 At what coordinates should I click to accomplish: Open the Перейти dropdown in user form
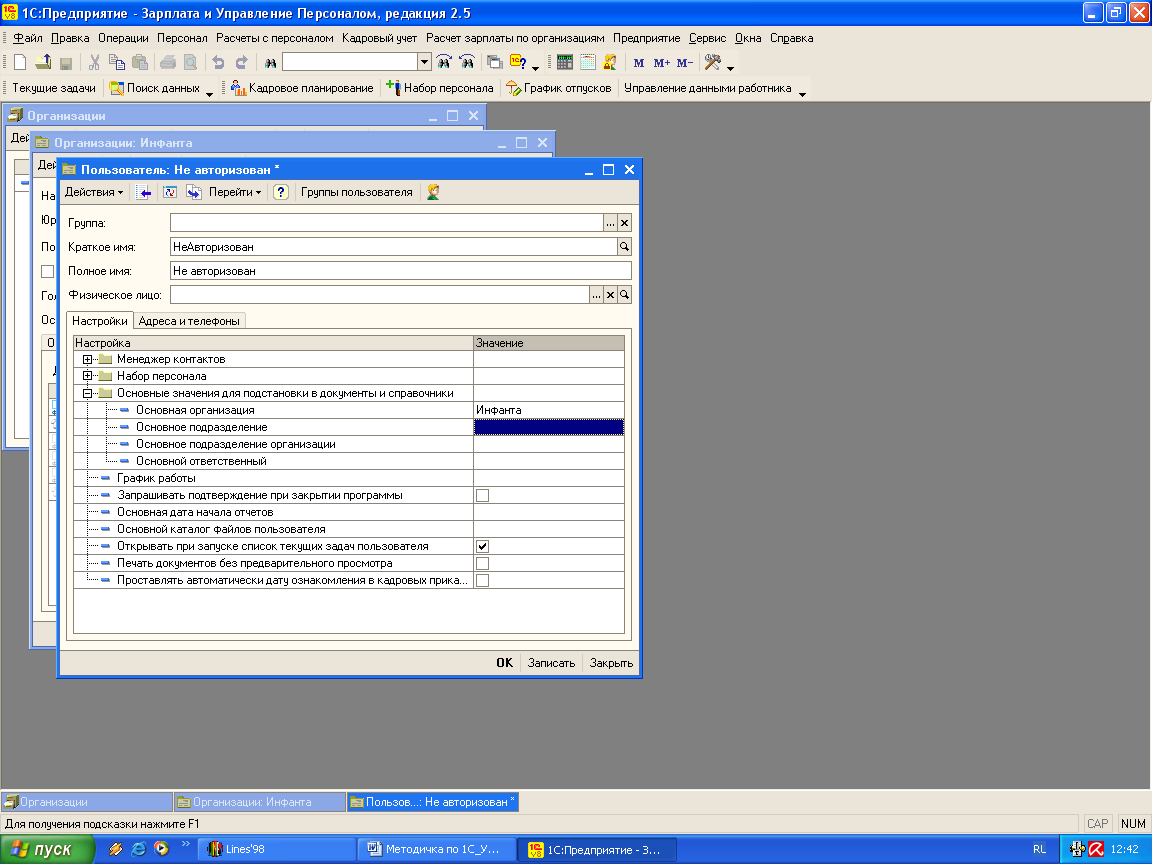coord(234,192)
